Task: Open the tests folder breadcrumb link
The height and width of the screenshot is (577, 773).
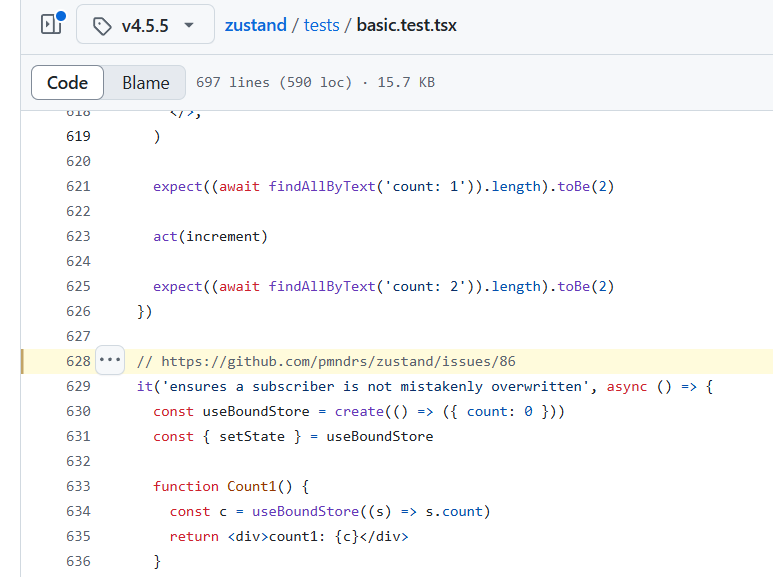Action: pos(321,25)
